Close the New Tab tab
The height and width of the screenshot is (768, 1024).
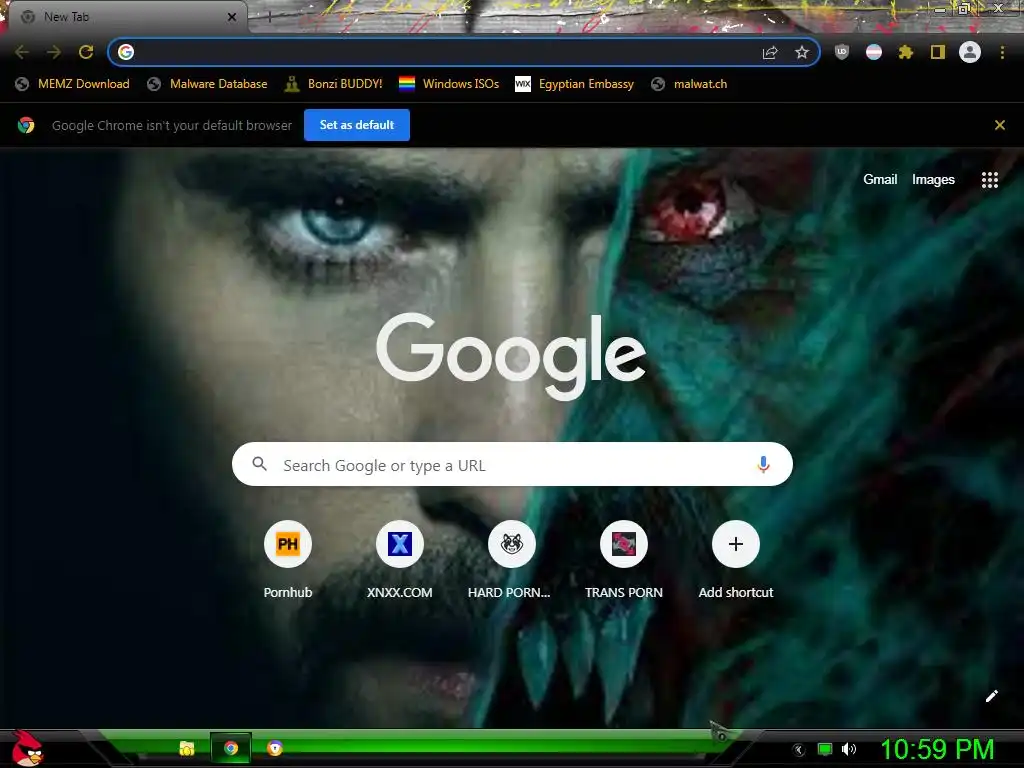pyautogui.click(x=232, y=17)
